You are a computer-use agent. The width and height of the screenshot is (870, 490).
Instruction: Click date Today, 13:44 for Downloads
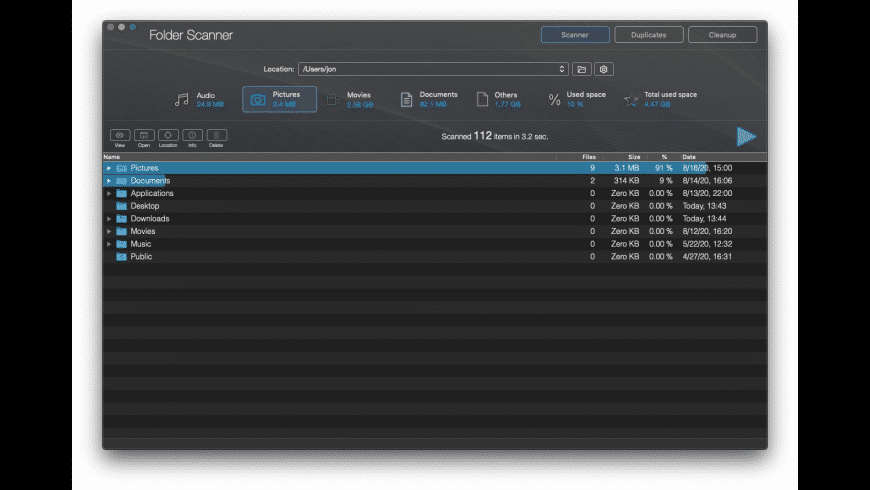(705, 219)
